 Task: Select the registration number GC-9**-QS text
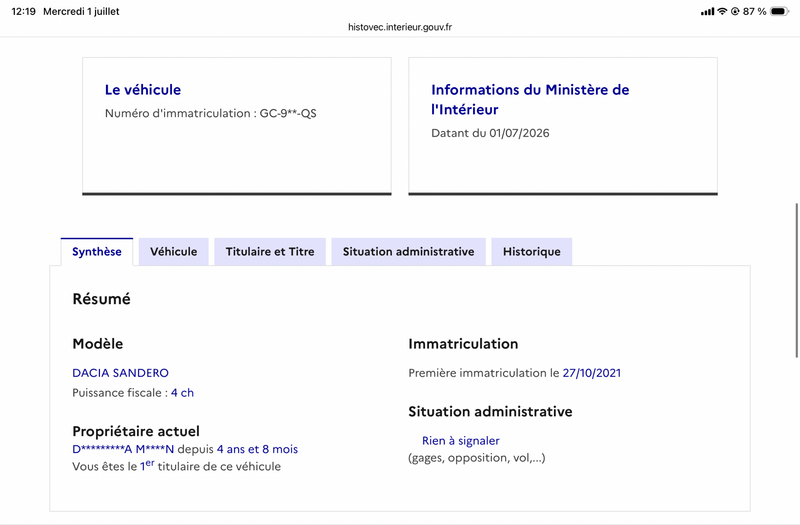click(288, 113)
